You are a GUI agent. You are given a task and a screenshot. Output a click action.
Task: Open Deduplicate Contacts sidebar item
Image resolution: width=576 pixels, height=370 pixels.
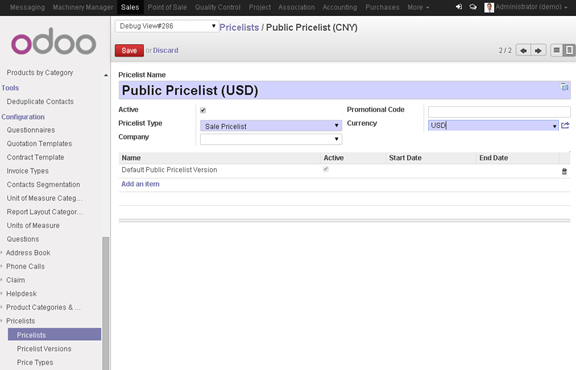(40, 101)
